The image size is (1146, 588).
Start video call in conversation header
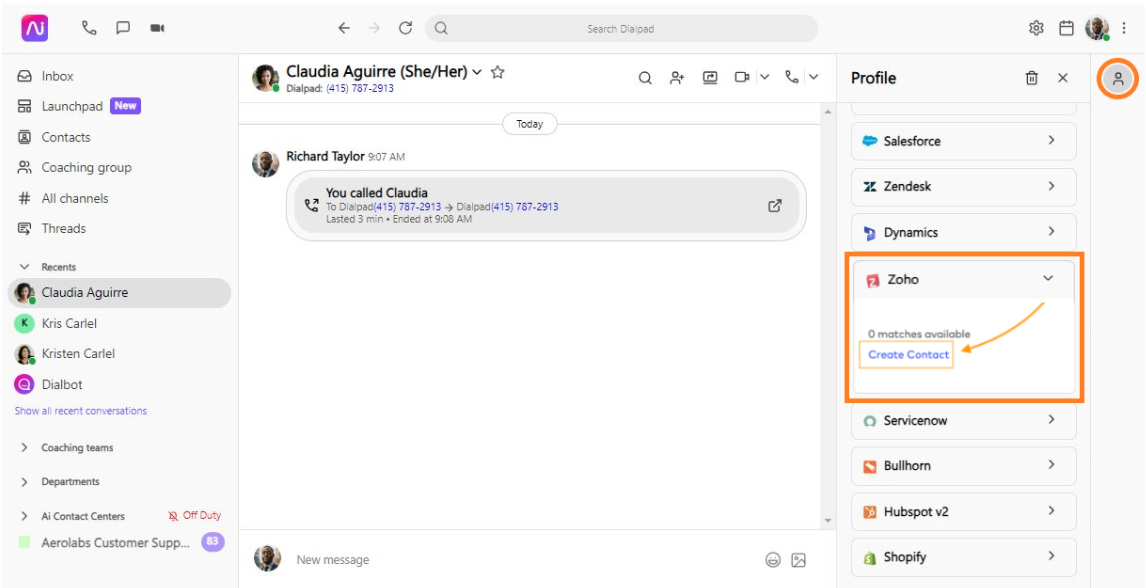pyautogui.click(x=743, y=77)
